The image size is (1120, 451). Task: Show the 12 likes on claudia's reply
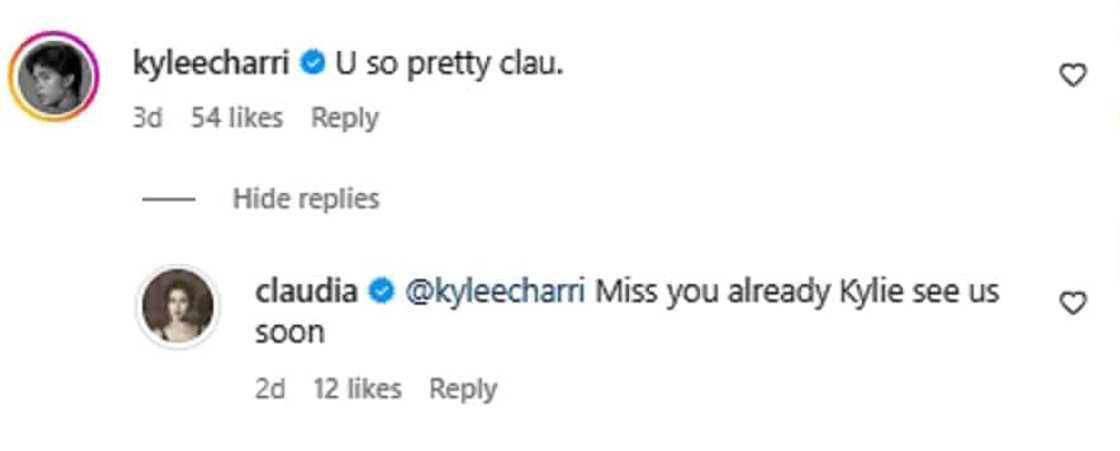(357, 388)
